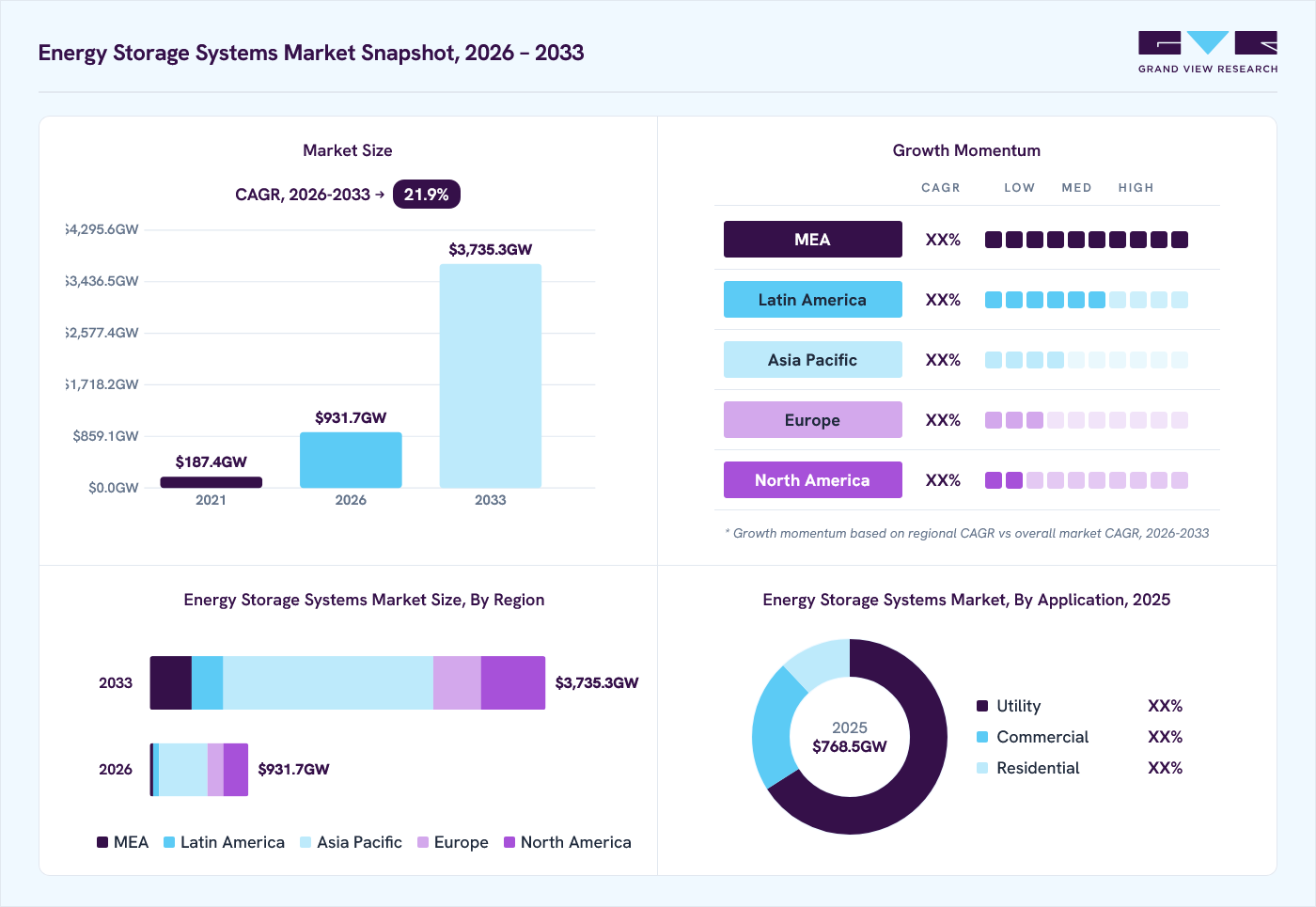Image resolution: width=1316 pixels, height=907 pixels.
Task: Click the $3,735.3GW label above the 2033 bar
Action: 491,249
